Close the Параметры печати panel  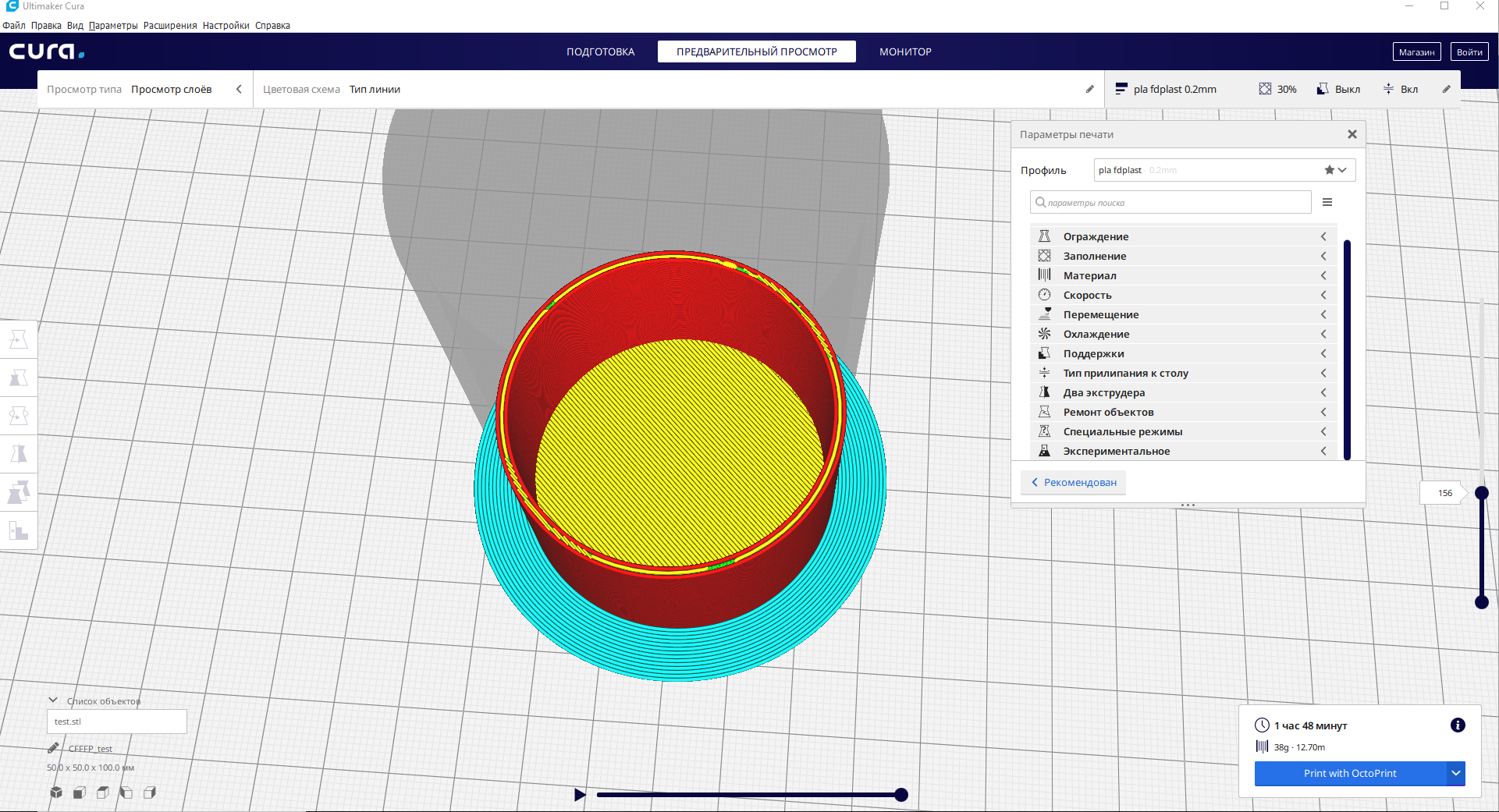(x=1352, y=134)
